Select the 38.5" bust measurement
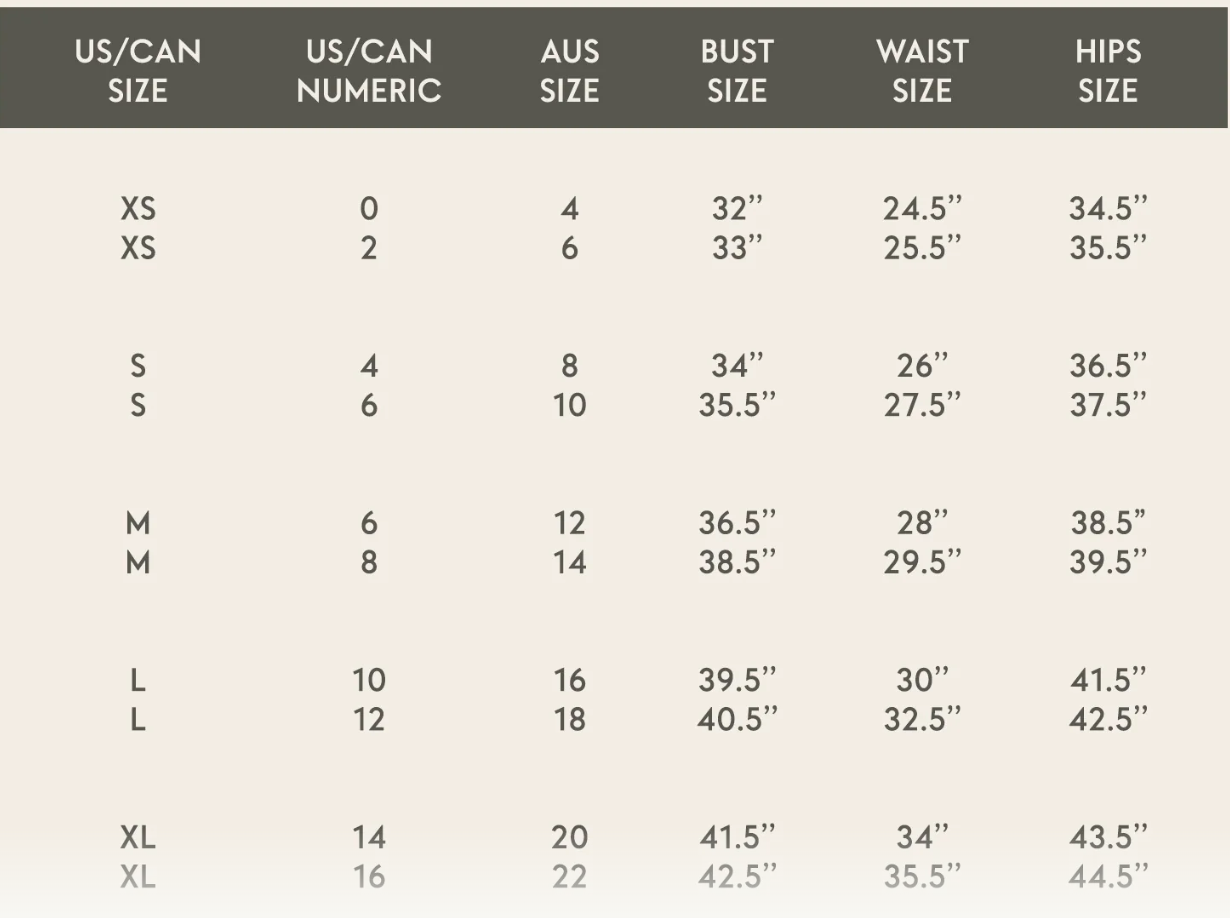This screenshot has width=1230, height=918. [737, 562]
